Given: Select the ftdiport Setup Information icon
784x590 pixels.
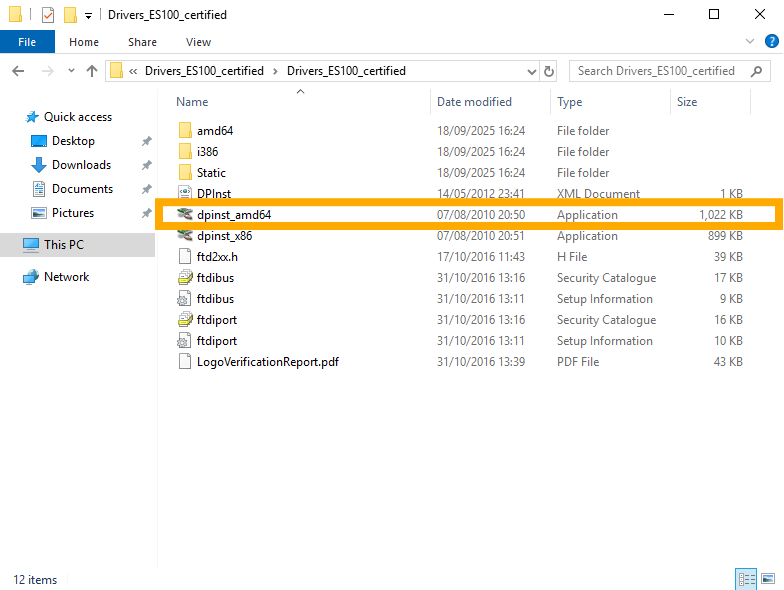Looking at the screenshot, I should 184,341.
